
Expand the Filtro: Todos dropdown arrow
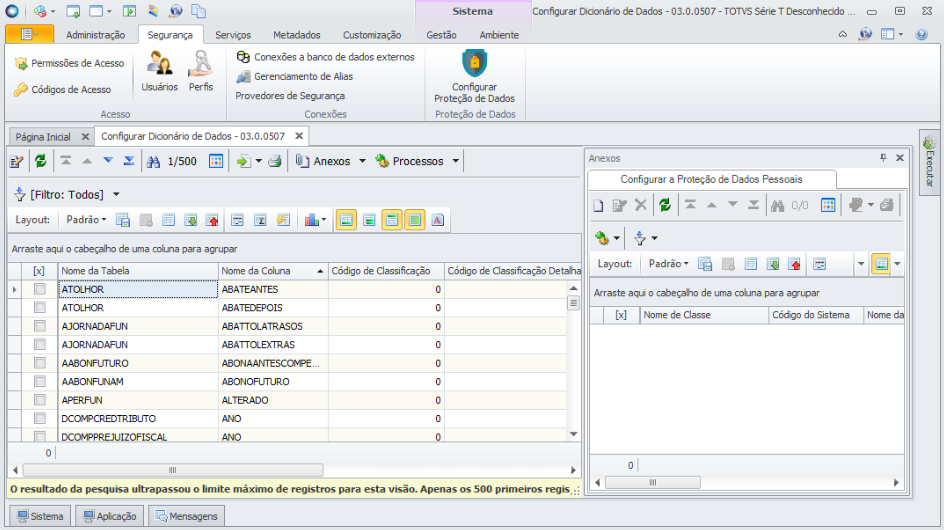click(116, 195)
